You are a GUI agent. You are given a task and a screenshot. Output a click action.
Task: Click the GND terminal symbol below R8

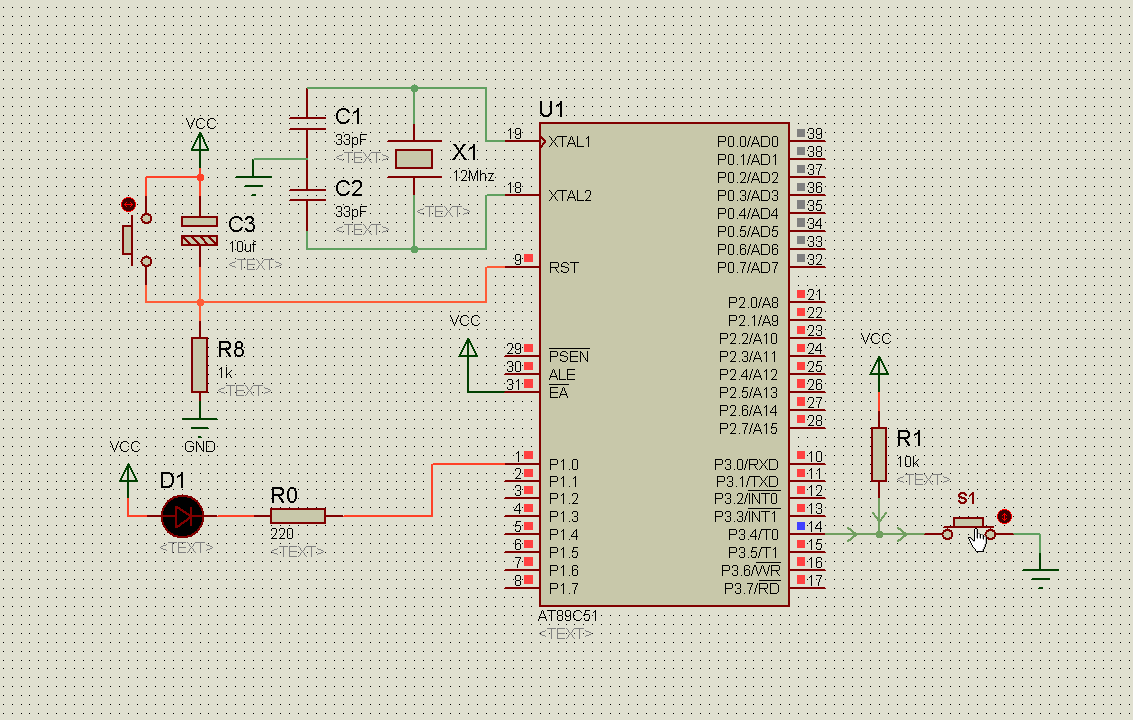click(199, 427)
